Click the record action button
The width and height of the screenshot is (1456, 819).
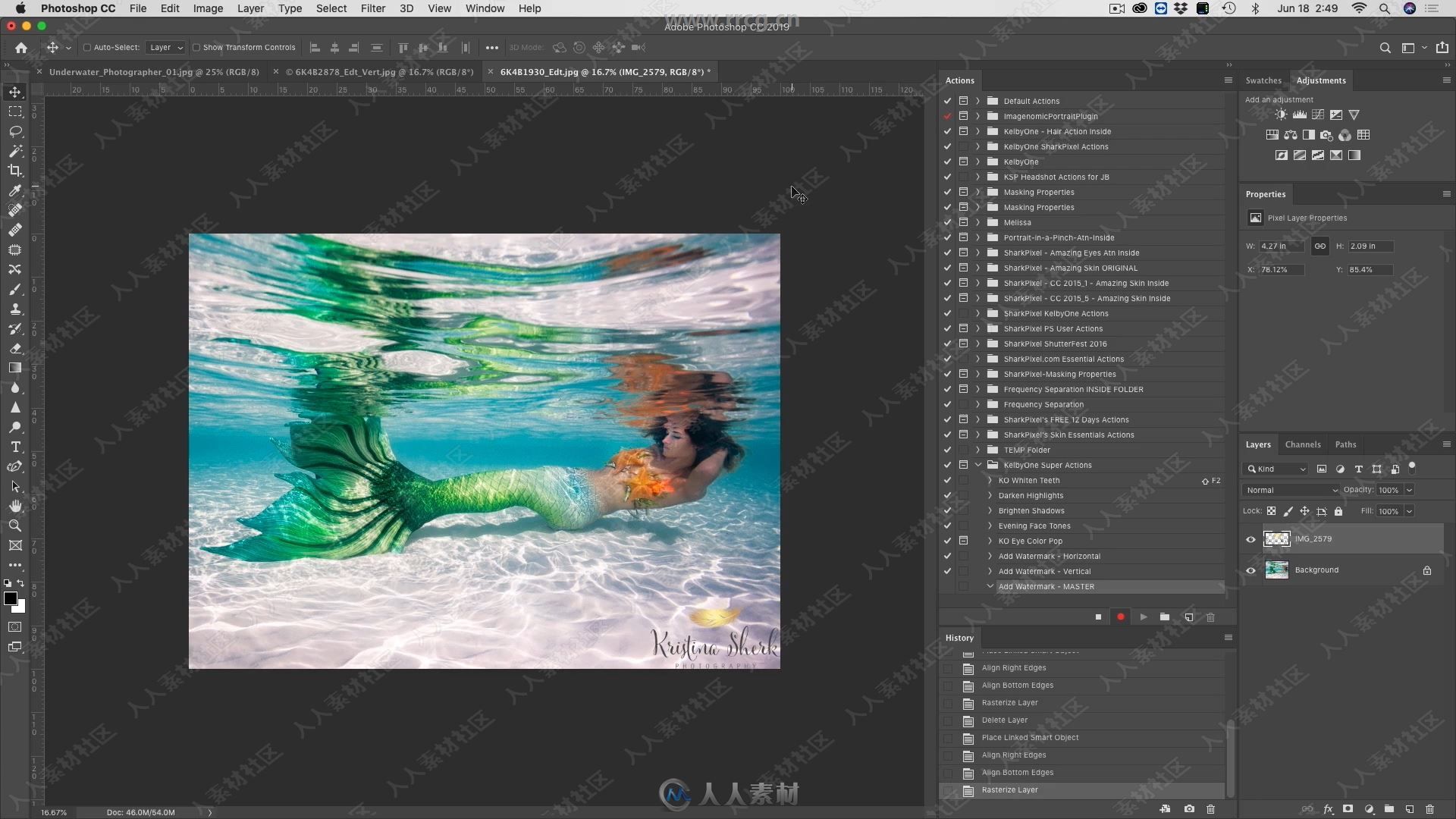(1120, 617)
